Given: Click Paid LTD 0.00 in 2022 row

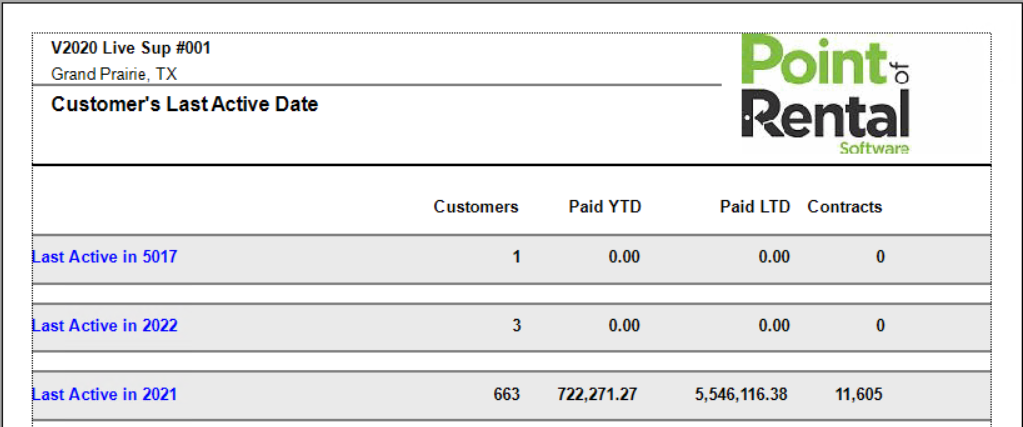Looking at the screenshot, I should tap(774, 326).
